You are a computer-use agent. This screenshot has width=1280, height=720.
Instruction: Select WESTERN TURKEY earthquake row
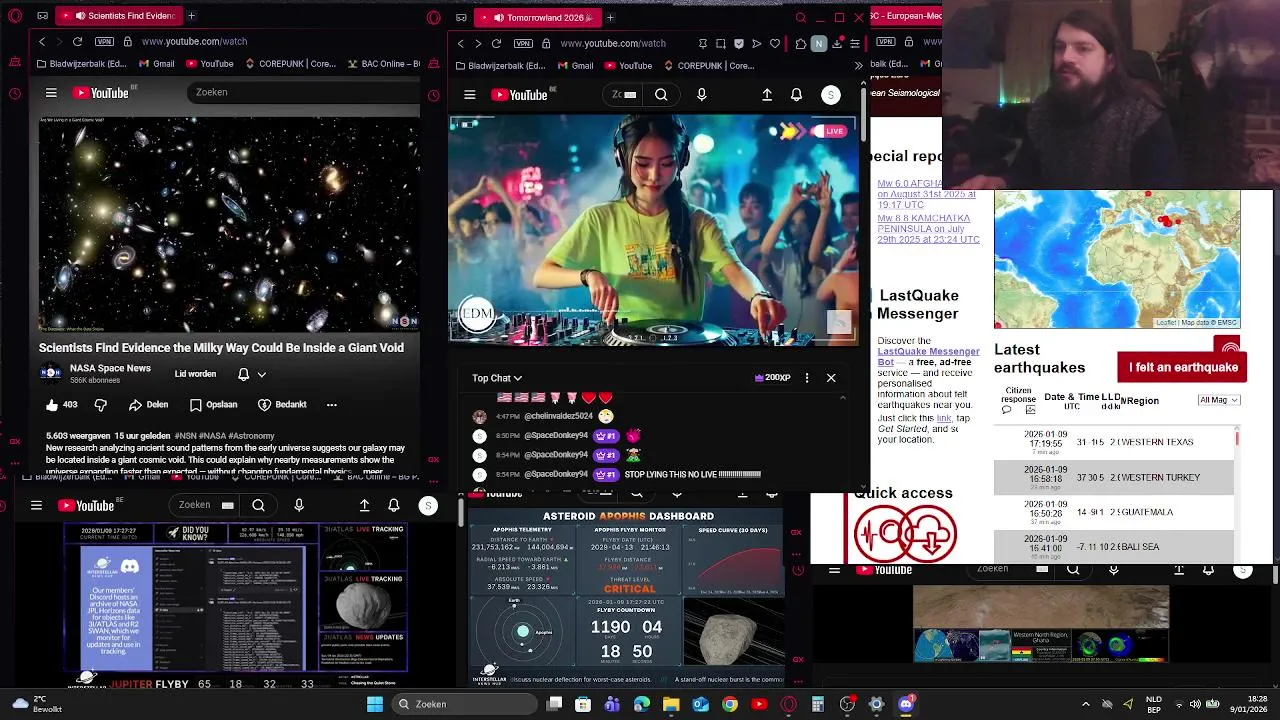click(1114, 477)
